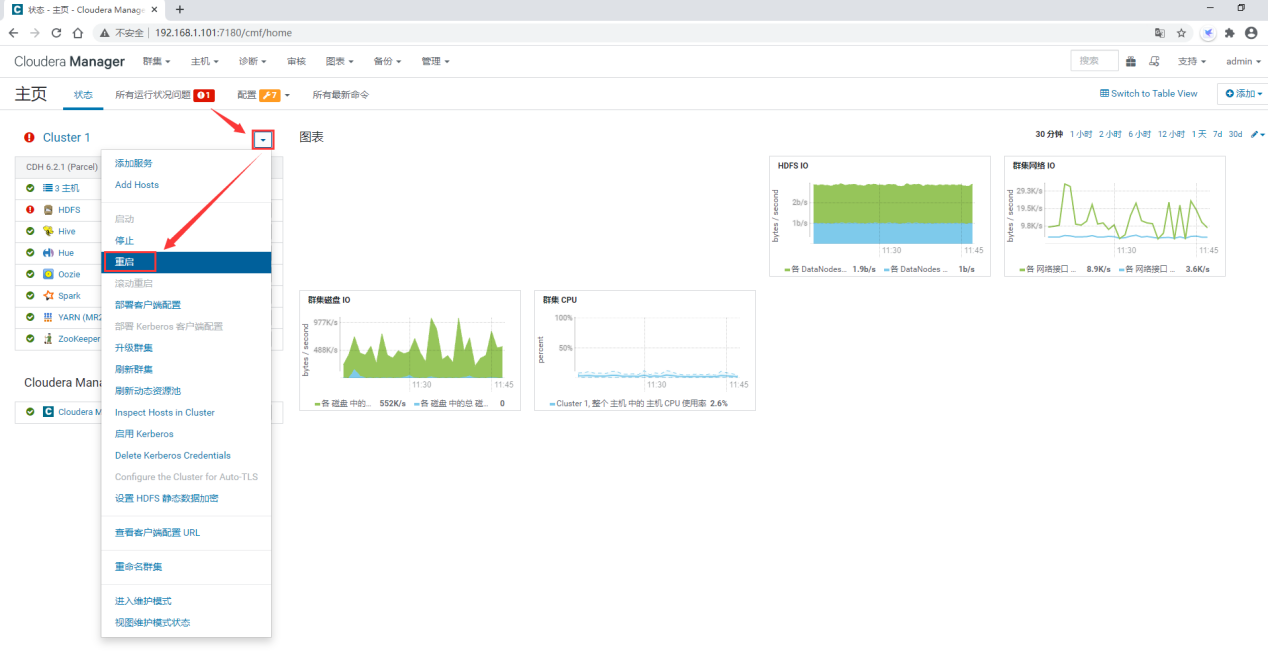Click the Oozie service icon
Viewport: 1268px width, 652px height.
coord(48,274)
